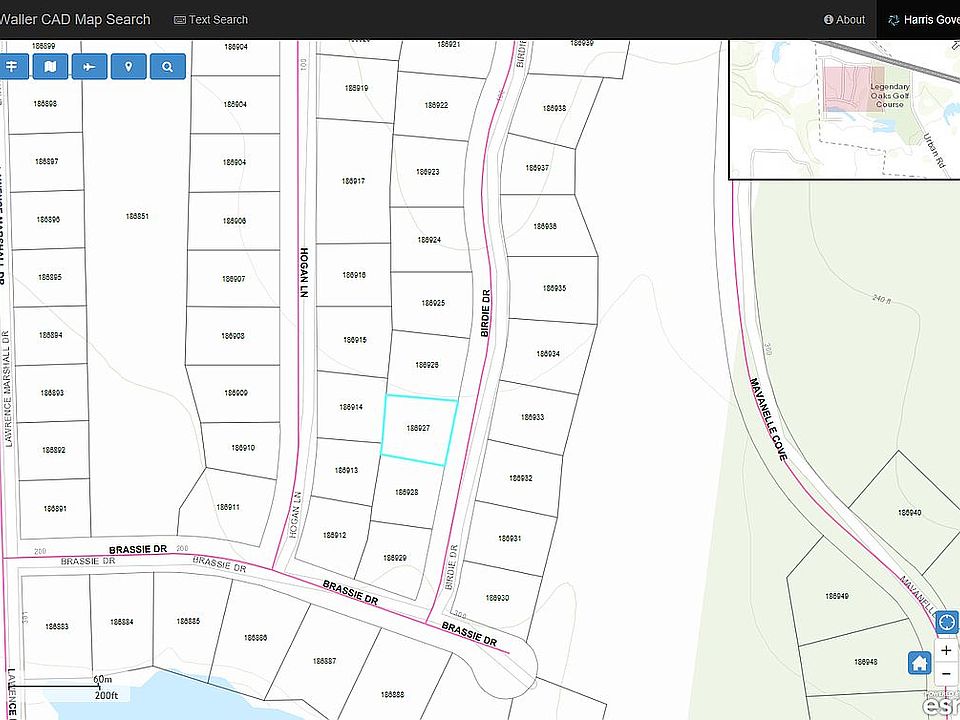The height and width of the screenshot is (720, 960).
Task: Click parcel 186895
Action: point(50,277)
